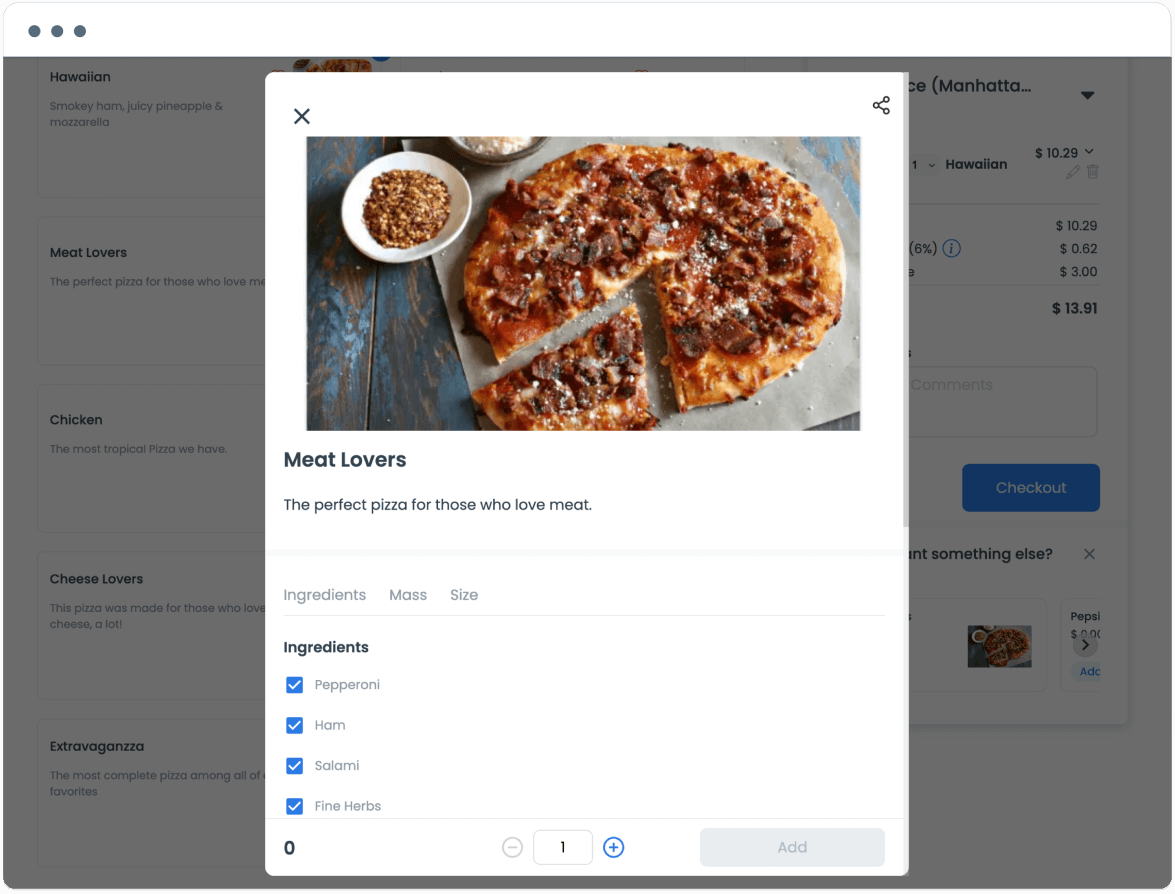Show tax info for the 6% charge
Screen dimensions: 1175x894
click(952, 249)
